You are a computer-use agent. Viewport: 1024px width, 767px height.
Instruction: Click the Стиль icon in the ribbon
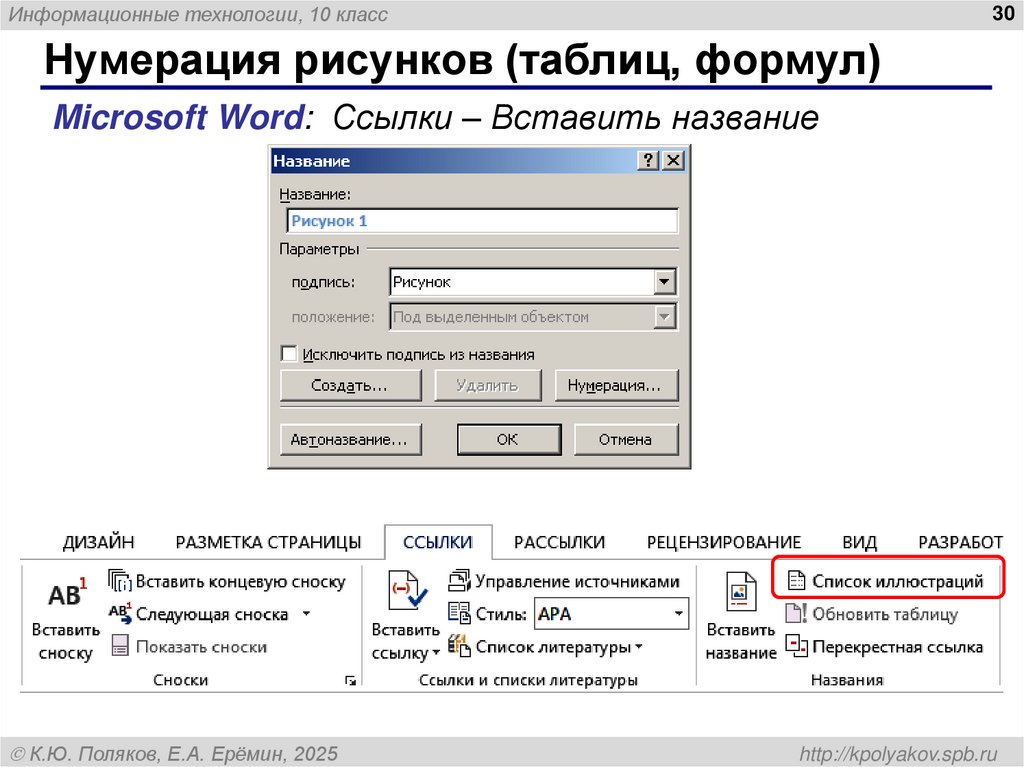[x=458, y=613]
